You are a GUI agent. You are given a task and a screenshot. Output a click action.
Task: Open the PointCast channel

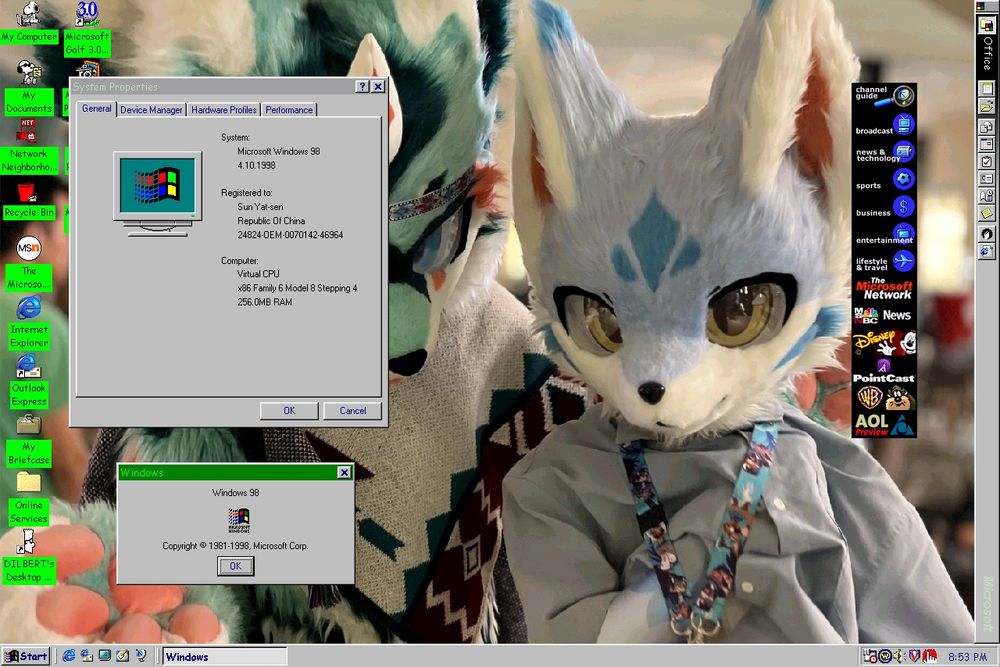885,372
